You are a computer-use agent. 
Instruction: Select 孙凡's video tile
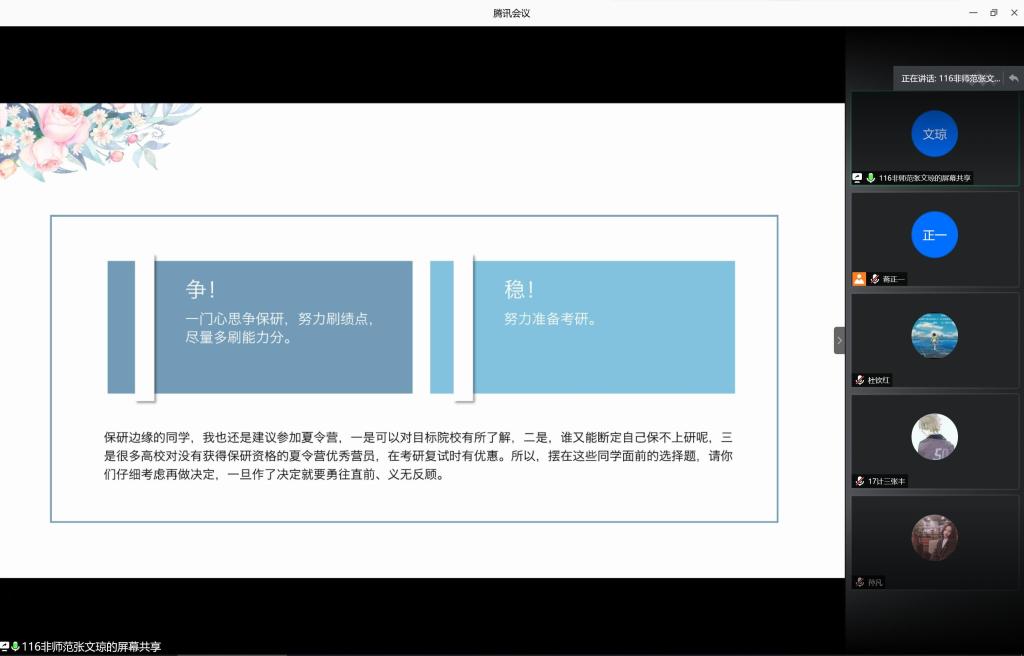pos(934,538)
